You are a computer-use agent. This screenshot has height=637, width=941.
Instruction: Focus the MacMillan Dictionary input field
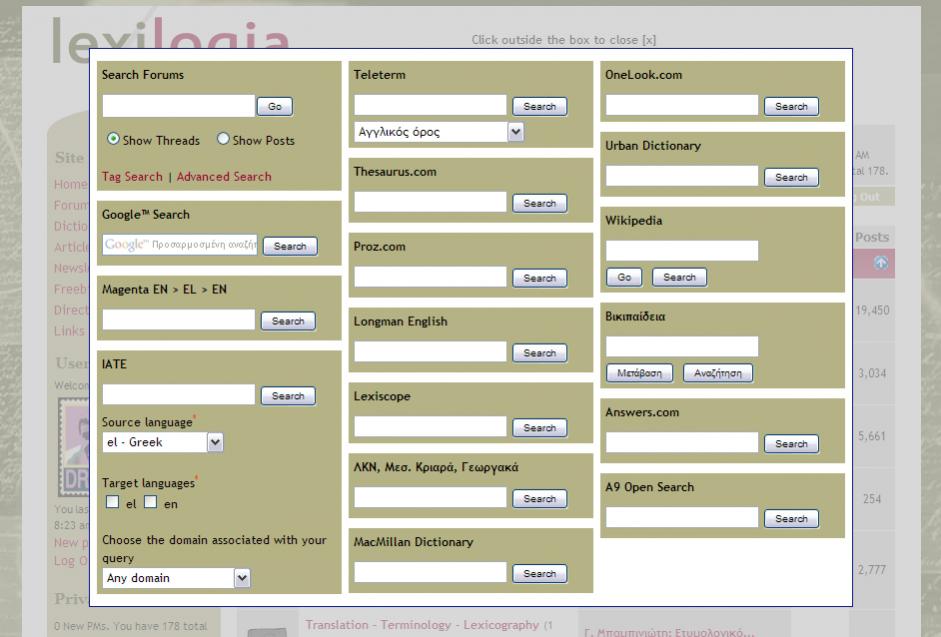point(430,572)
